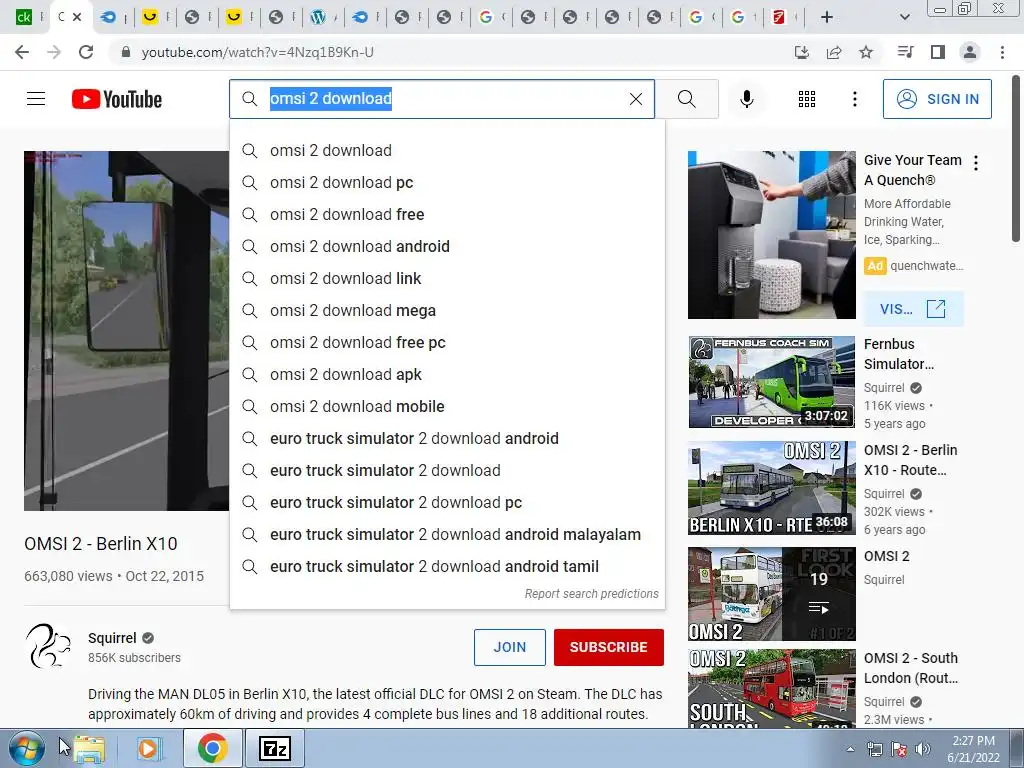Choose suggestion 'omsi 2 download mega'

tap(447, 310)
